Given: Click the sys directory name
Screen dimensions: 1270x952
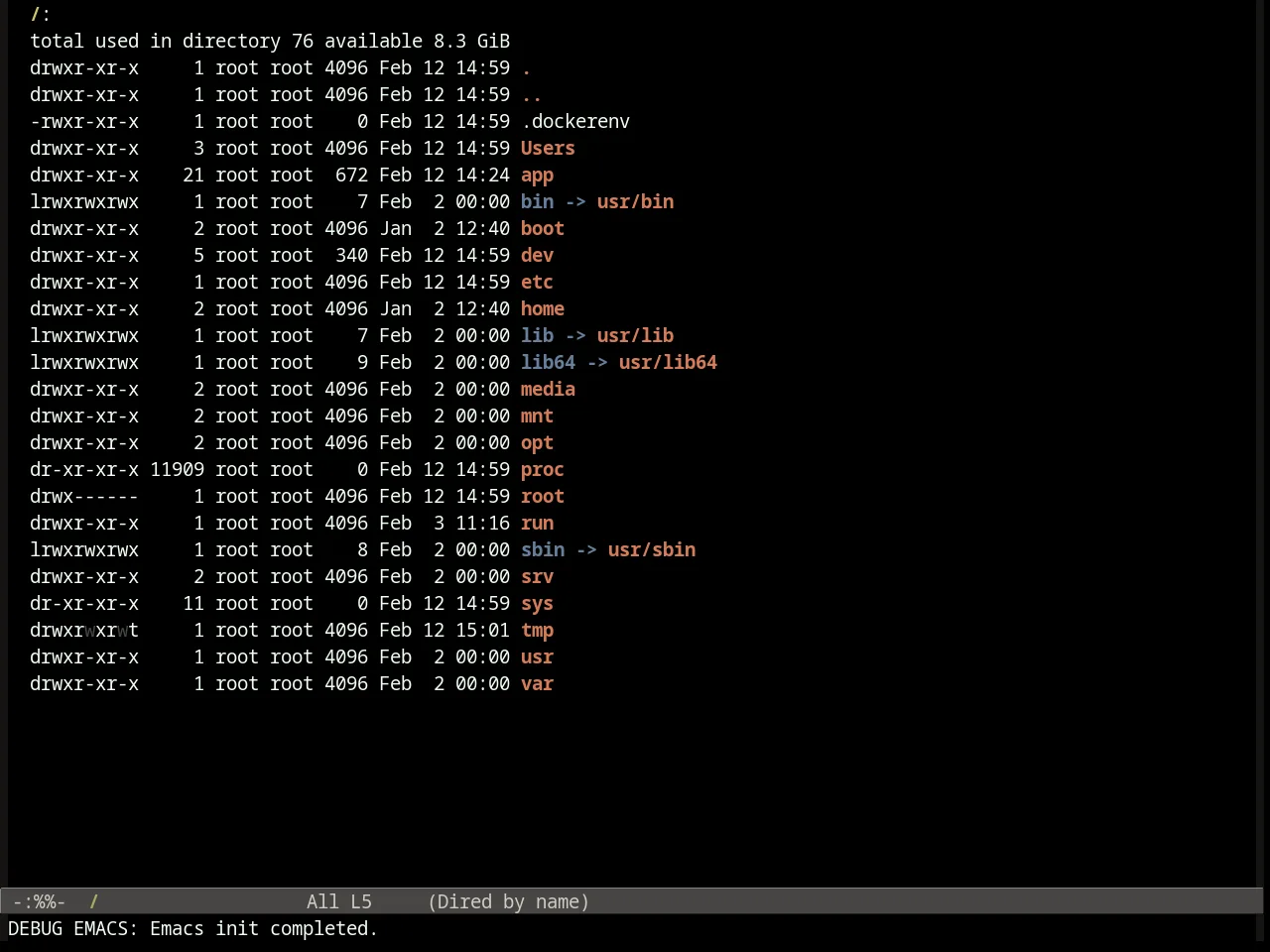Looking at the screenshot, I should pyautogui.click(x=537, y=604).
